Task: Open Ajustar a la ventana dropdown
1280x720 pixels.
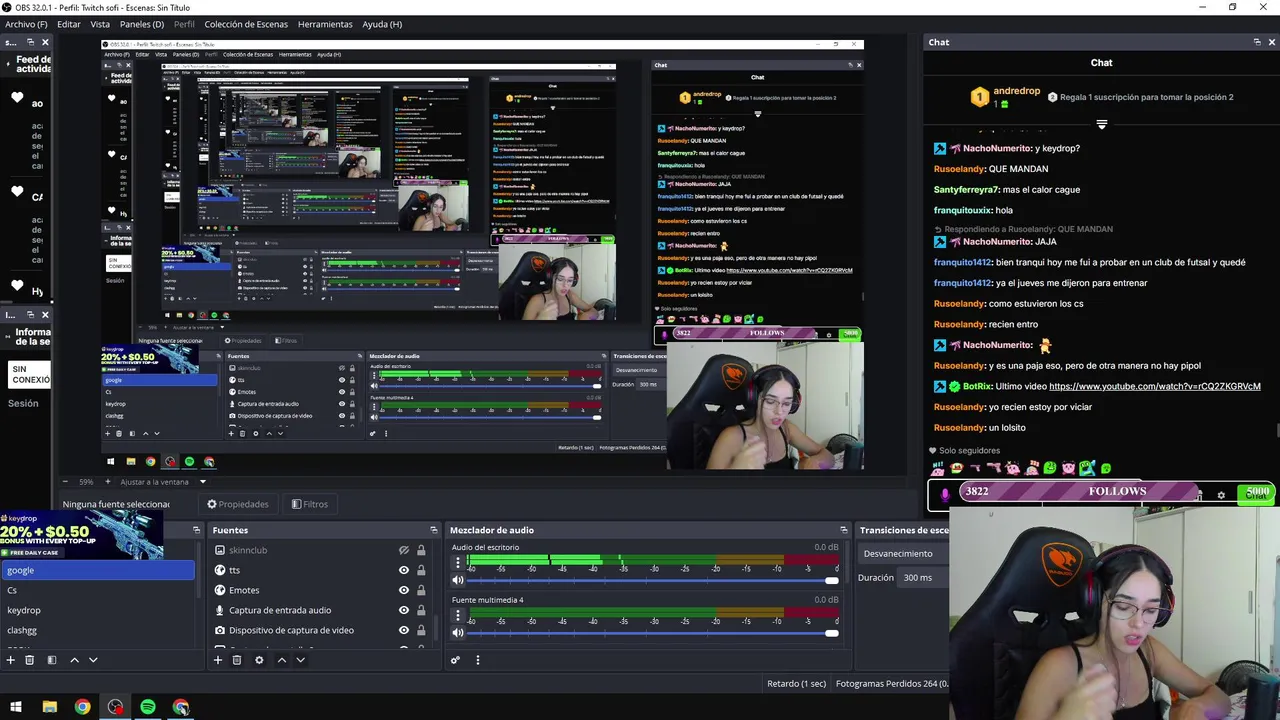Action: point(161,482)
